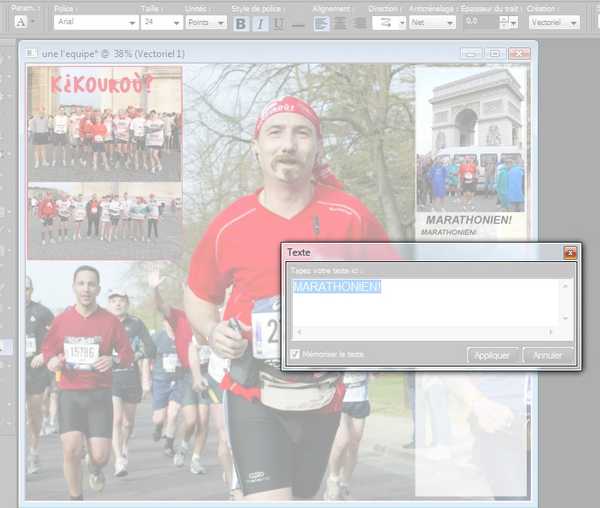Align text to the left
This screenshot has height=508, width=600.
pos(321,24)
